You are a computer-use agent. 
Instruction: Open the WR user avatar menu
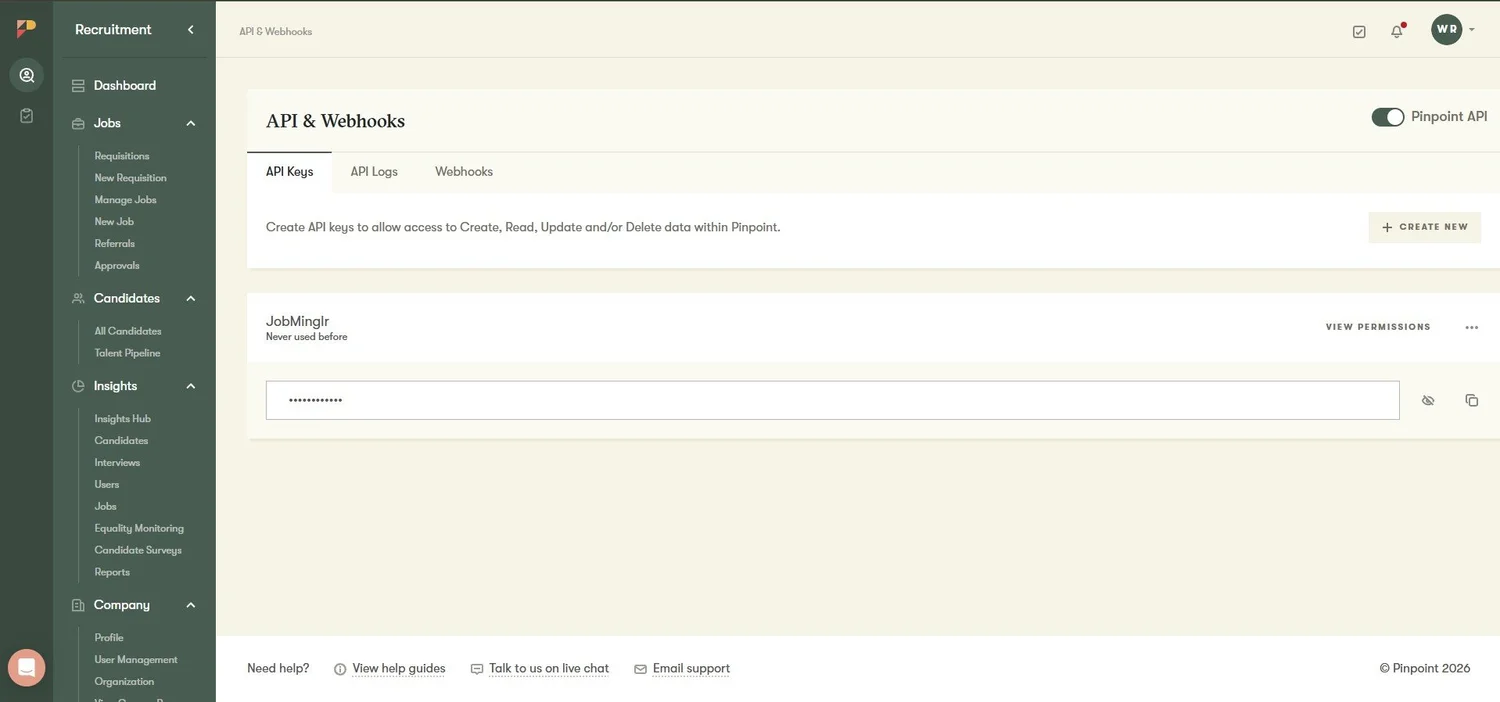tap(1446, 29)
